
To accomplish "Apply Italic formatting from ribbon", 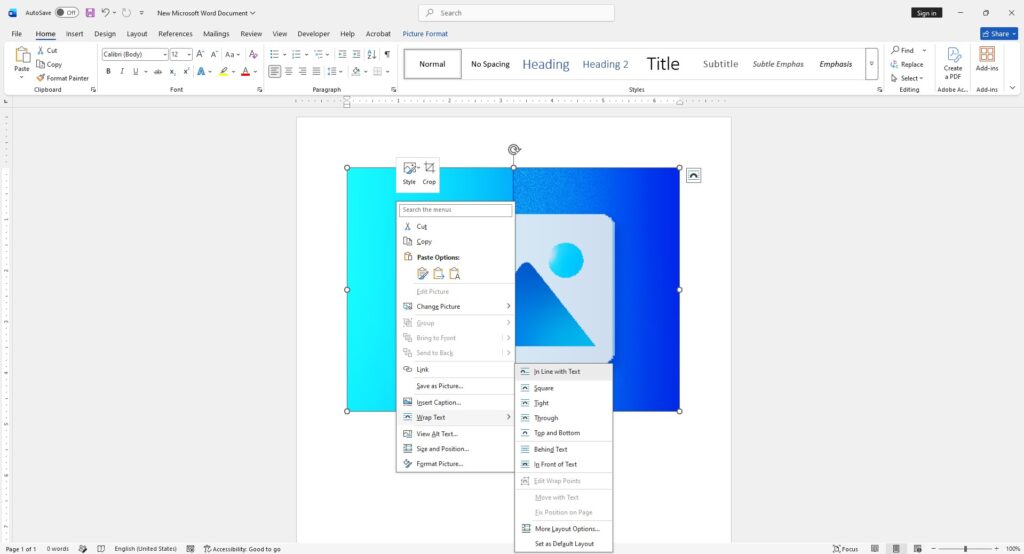I will point(121,71).
